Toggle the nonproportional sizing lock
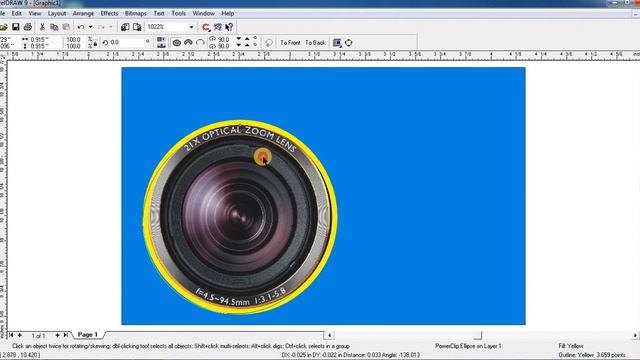This screenshot has width=640, height=360. click(95, 43)
